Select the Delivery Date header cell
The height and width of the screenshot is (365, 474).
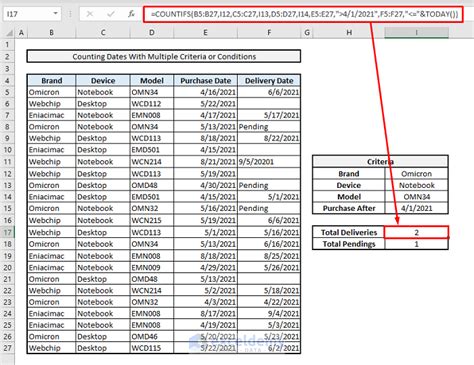269,81
